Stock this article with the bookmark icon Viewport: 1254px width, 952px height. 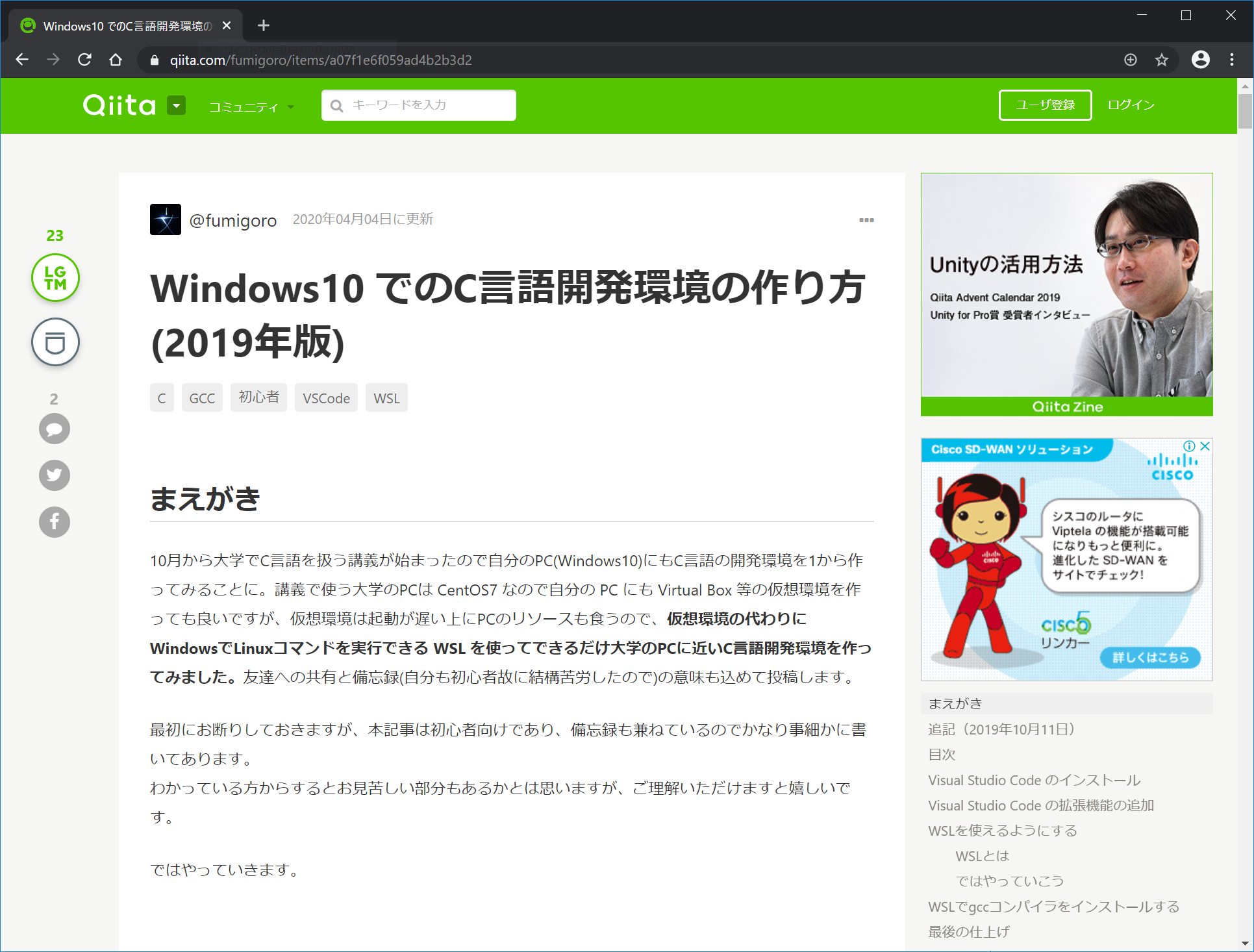(x=55, y=342)
